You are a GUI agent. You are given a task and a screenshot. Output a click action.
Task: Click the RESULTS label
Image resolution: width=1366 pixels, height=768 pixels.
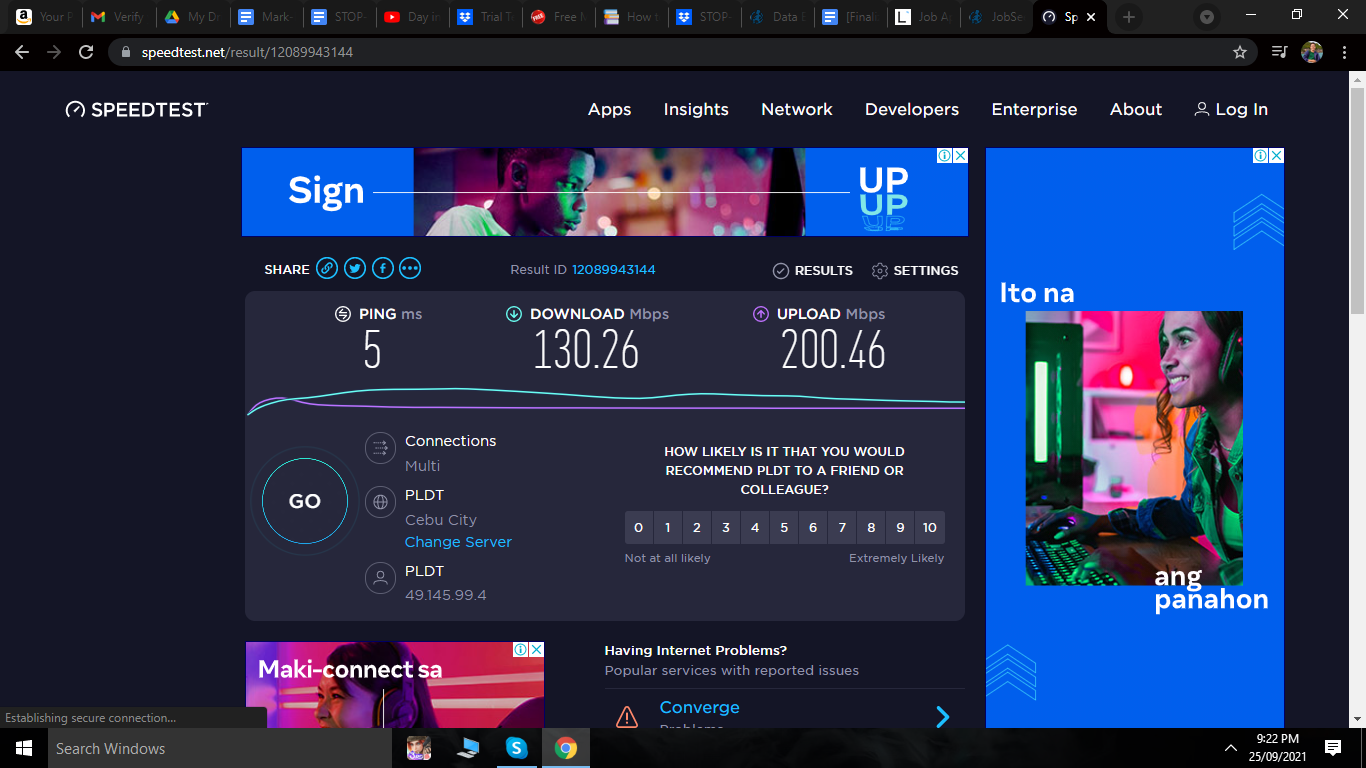(824, 271)
